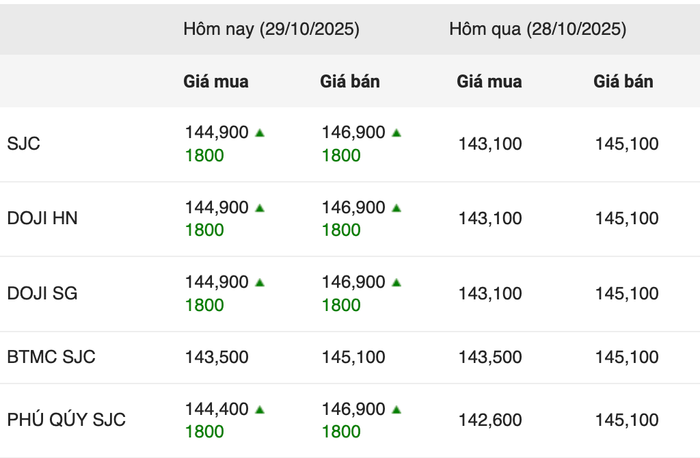
Task: Click yesterday's Giá bán column heading
Action: (x=623, y=82)
